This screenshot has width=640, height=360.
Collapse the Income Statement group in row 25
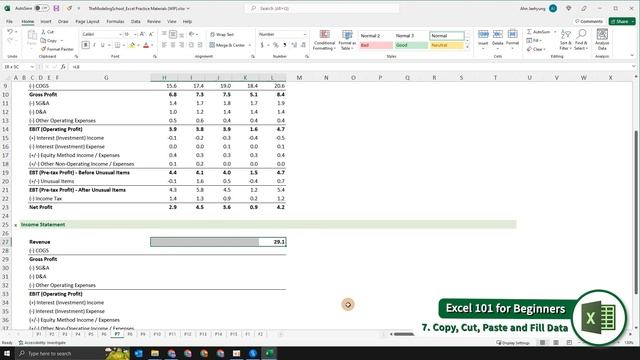pyautogui.click(x=16, y=225)
